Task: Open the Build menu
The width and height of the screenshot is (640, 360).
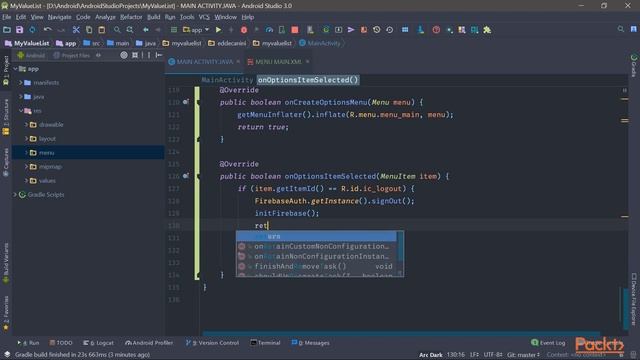Action: coord(153,17)
